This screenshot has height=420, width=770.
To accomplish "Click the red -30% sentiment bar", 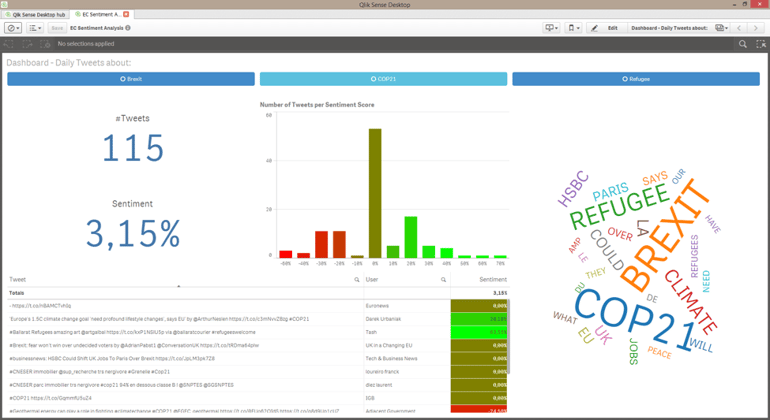I will point(322,245).
